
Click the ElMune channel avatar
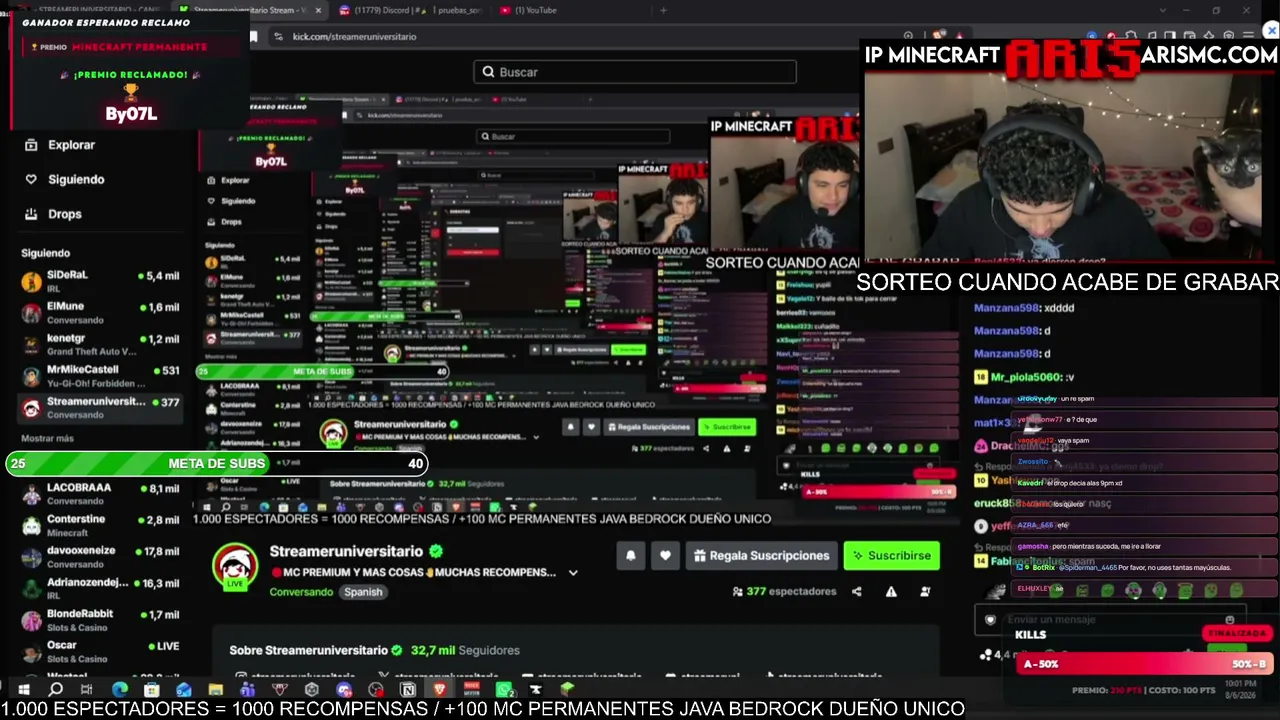pos(31,314)
